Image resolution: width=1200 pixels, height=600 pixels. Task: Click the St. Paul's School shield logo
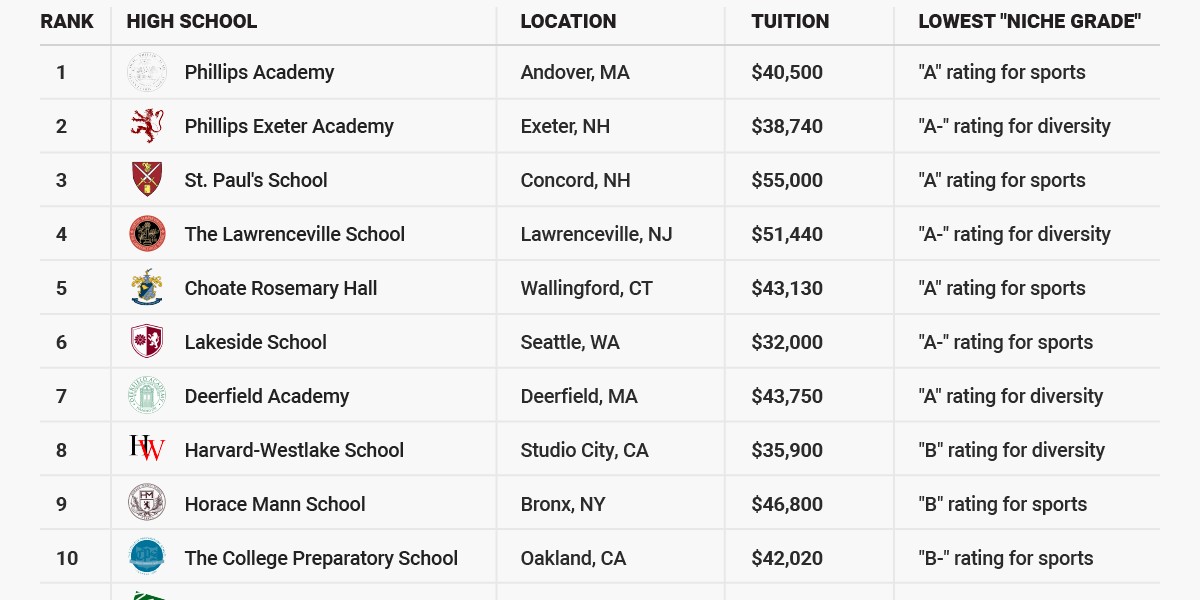[x=147, y=180]
